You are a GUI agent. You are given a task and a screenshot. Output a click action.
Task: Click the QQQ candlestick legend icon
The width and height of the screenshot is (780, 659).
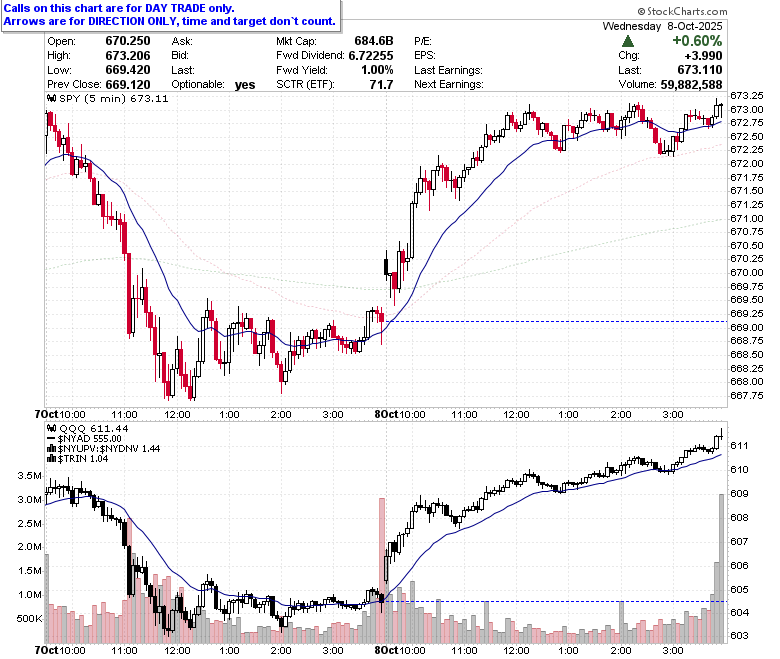click(51, 429)
